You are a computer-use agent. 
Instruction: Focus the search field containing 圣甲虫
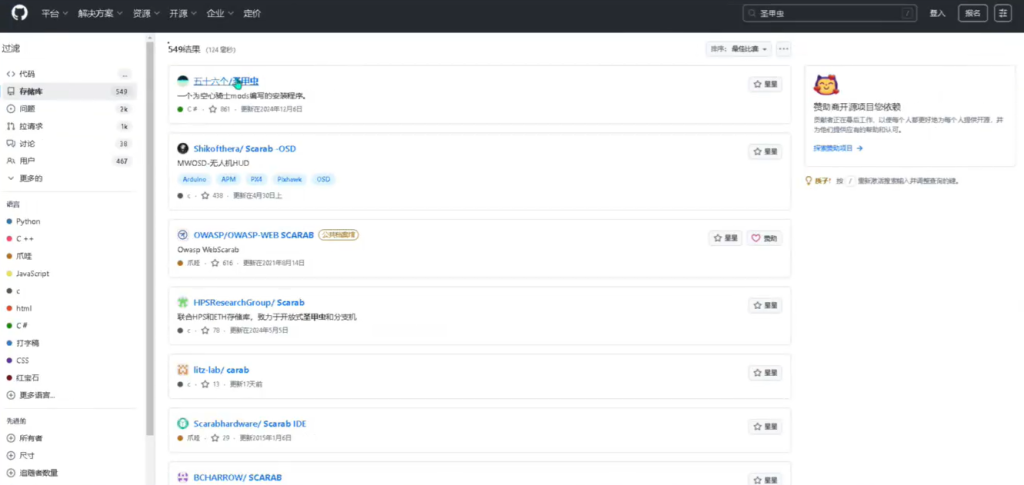tap(829, 13)
